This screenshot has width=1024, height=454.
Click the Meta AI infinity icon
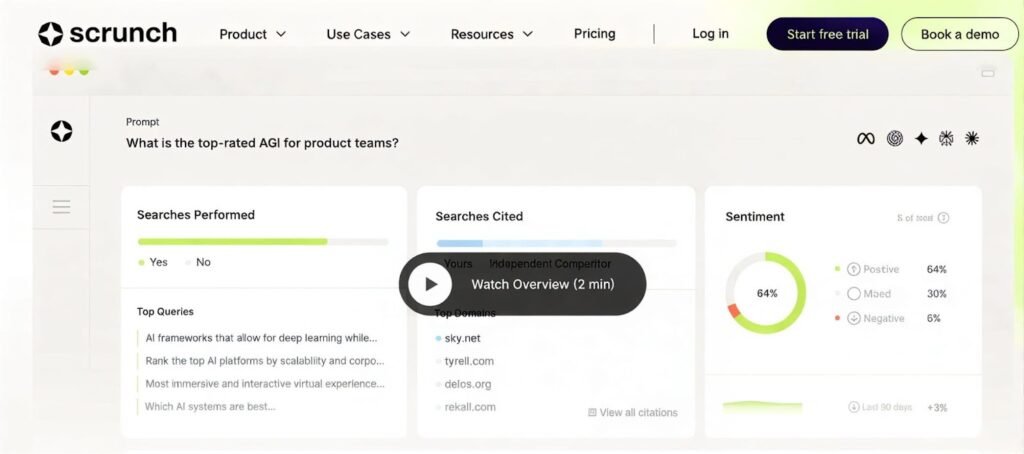(x=866, y=139)
